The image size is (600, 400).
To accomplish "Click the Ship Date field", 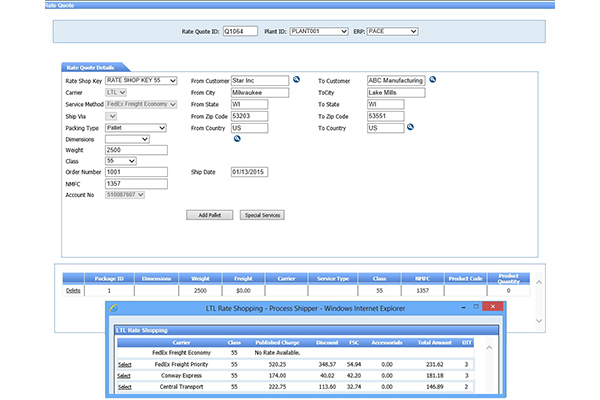I will coord(249,172).
